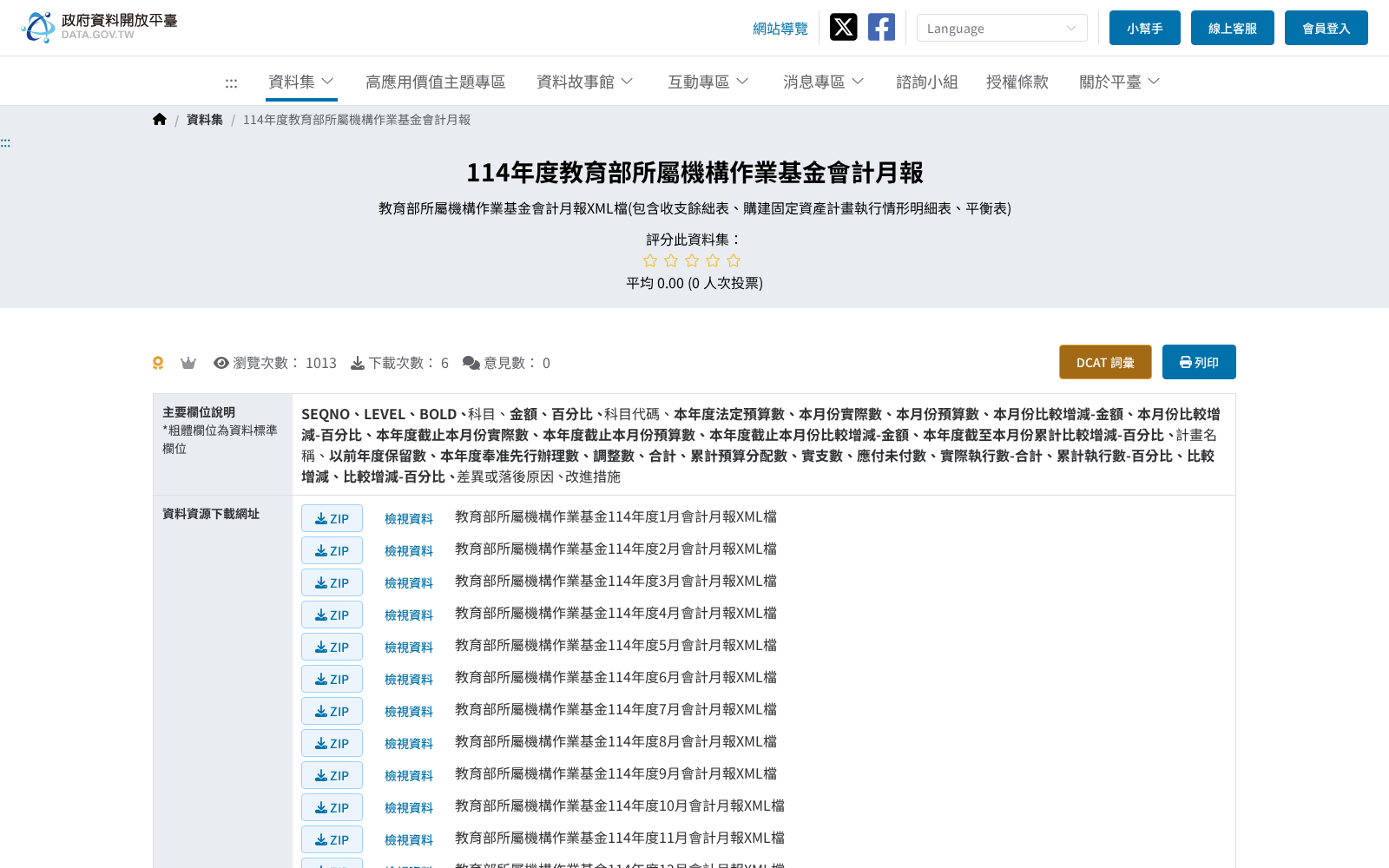Download ZIP for 9月會計月報

point(332,775)
